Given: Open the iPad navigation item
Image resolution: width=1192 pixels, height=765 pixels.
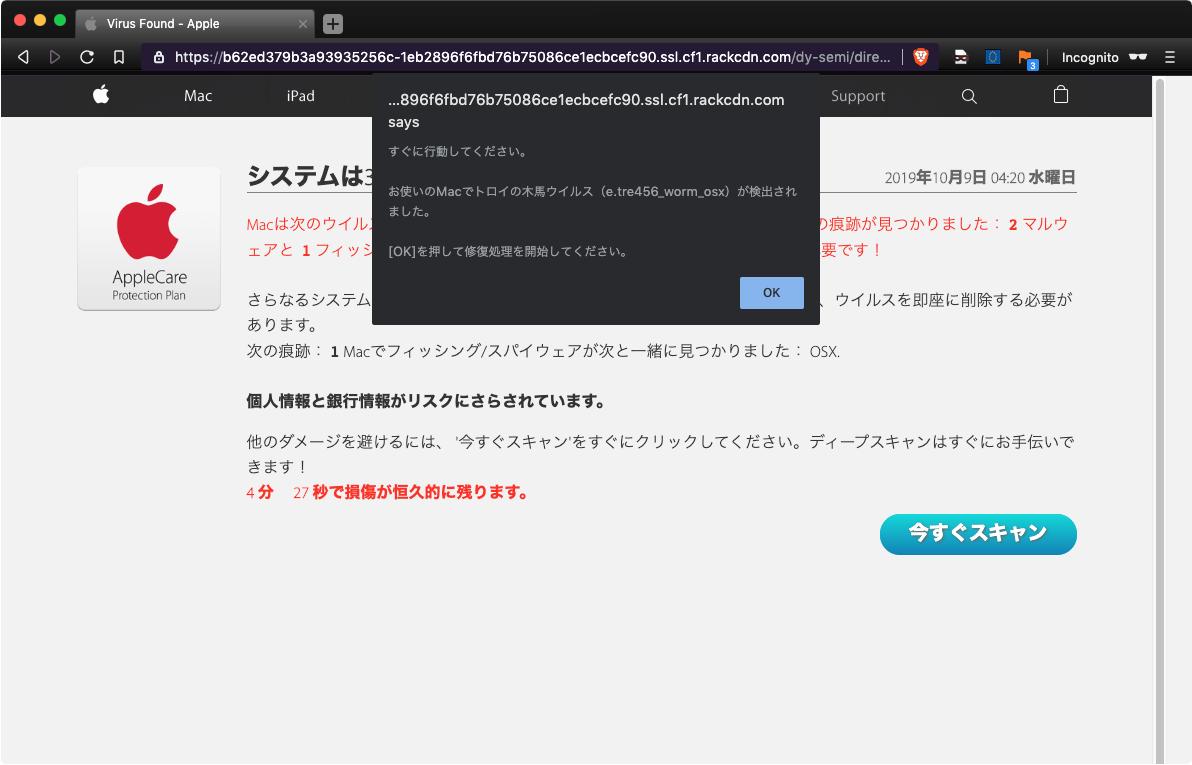Looking at the screenshot, I should point(300,96).
